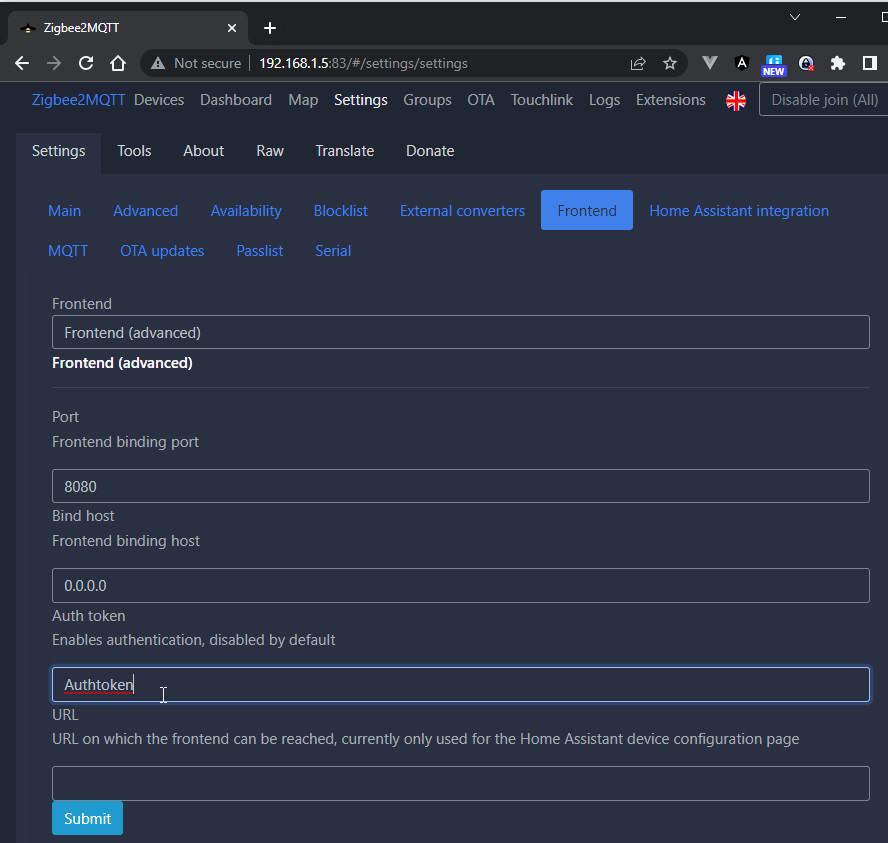Viewport: 888px width, 843px height.
Task: Select the Home Assistant integration tab
Action: 738,211
